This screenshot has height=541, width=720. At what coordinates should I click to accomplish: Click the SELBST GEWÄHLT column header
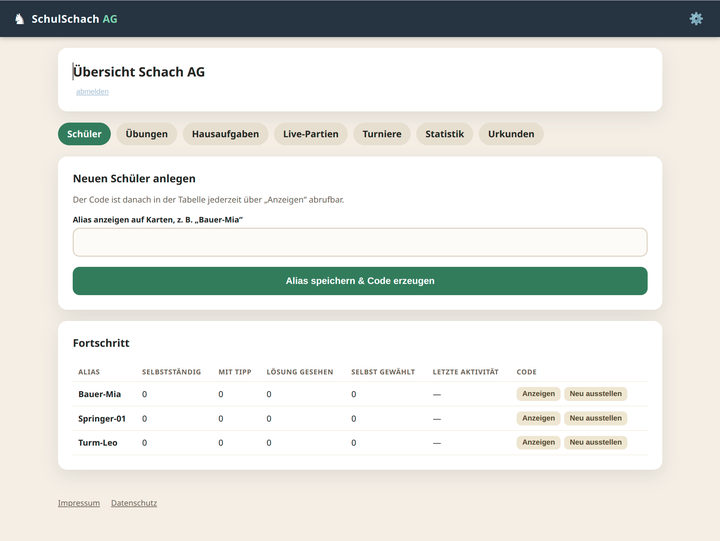tap(383, 372)
